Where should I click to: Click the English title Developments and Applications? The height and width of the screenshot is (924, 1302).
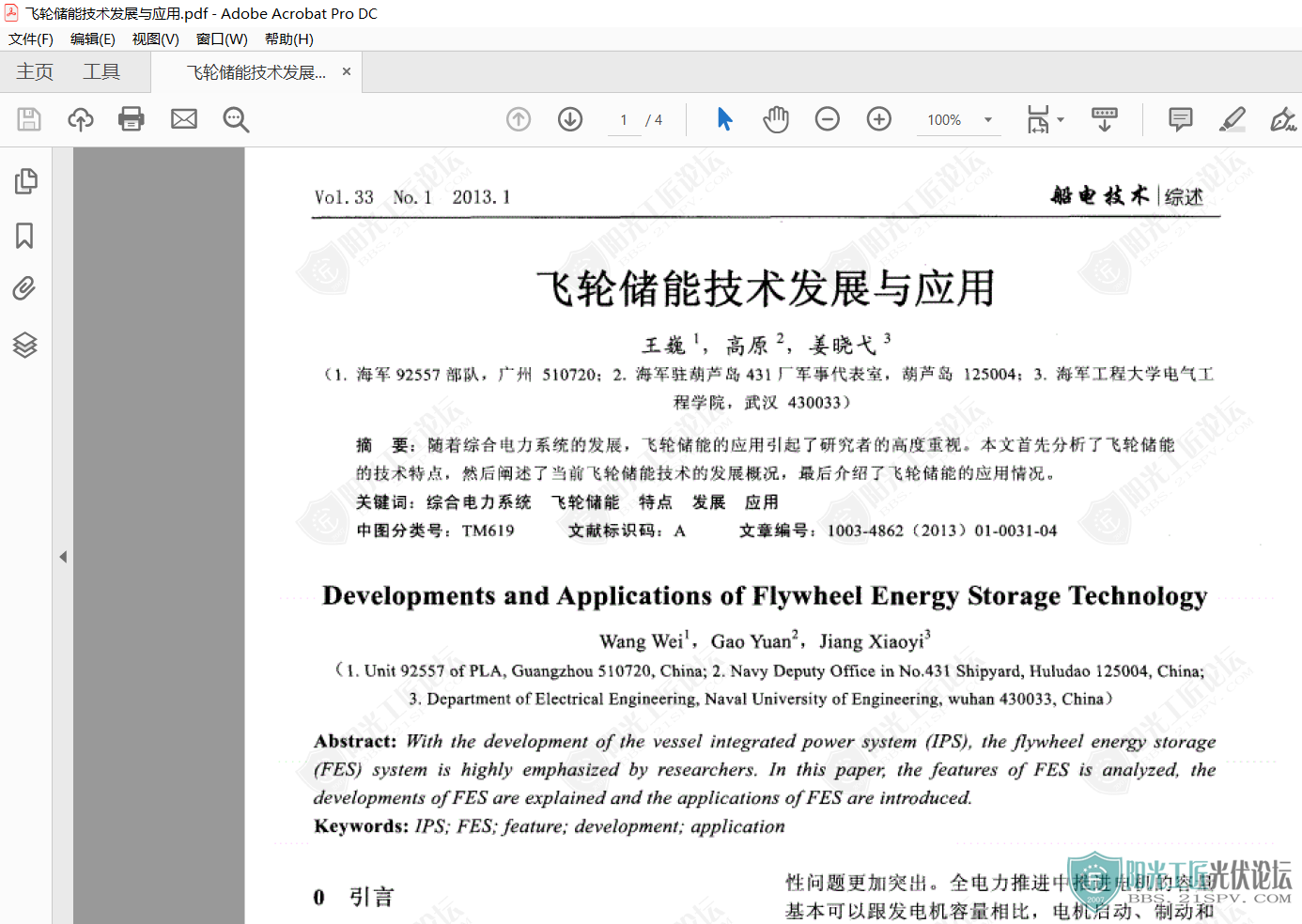765,596
